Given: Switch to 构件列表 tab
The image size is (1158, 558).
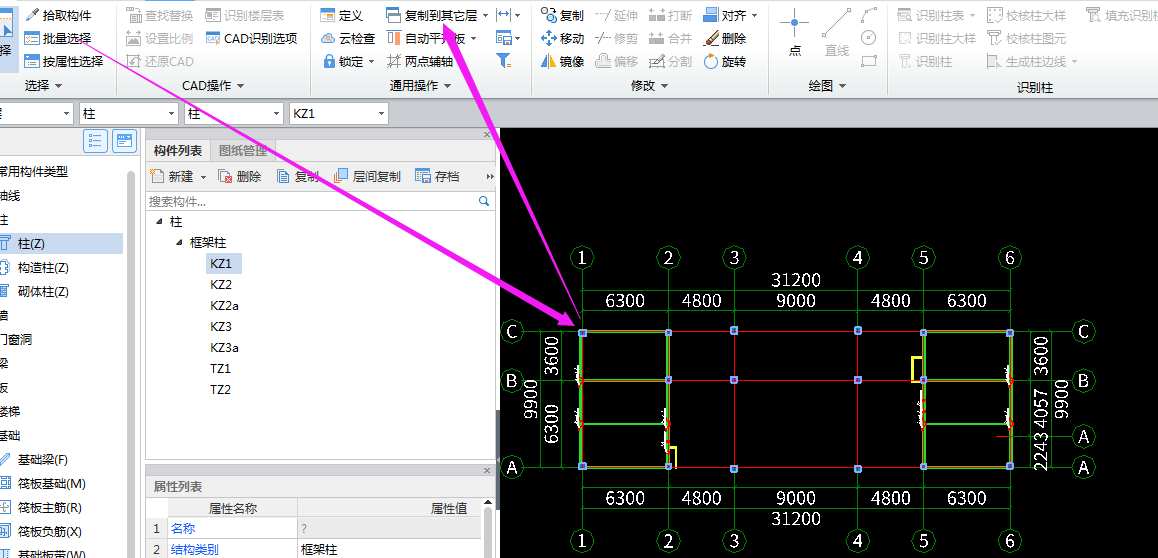Looking at the screenshot, I should 177,151.
